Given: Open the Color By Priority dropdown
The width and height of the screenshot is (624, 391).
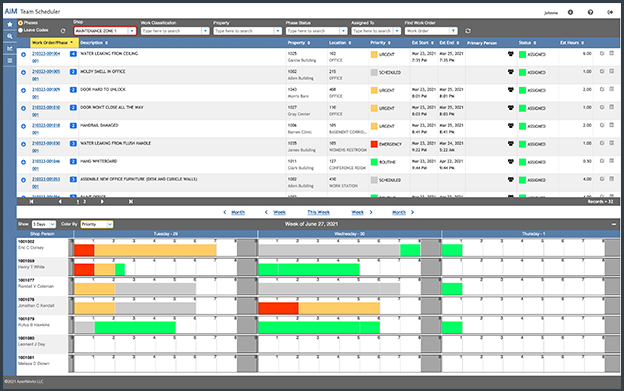Looking at the screenshot, I should (97, 224).
